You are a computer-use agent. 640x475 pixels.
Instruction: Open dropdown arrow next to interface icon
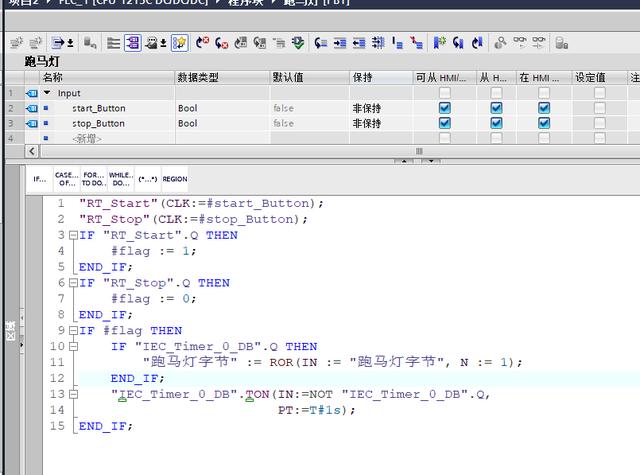pos(70,43)
